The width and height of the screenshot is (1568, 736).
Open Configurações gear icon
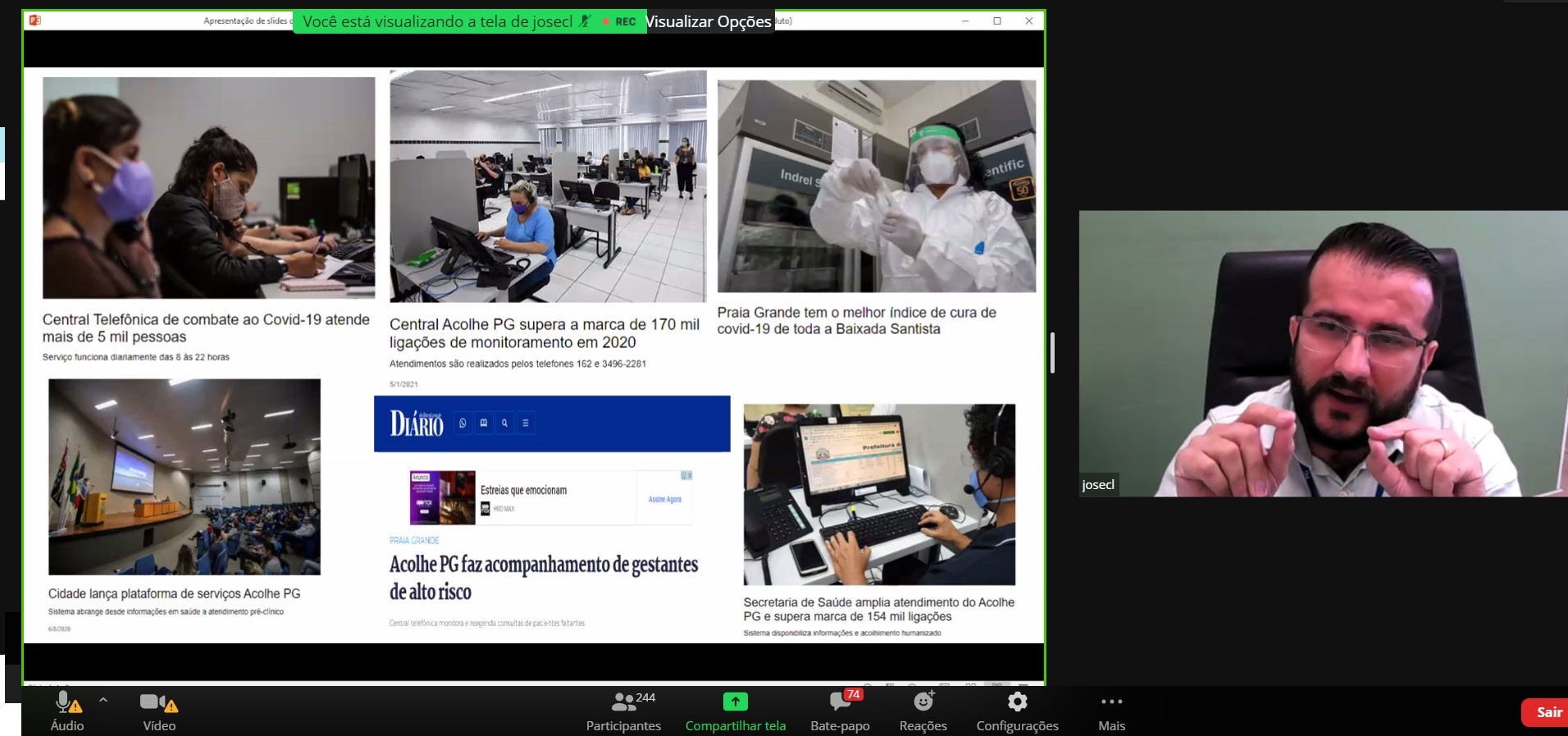click(1017, 702)
